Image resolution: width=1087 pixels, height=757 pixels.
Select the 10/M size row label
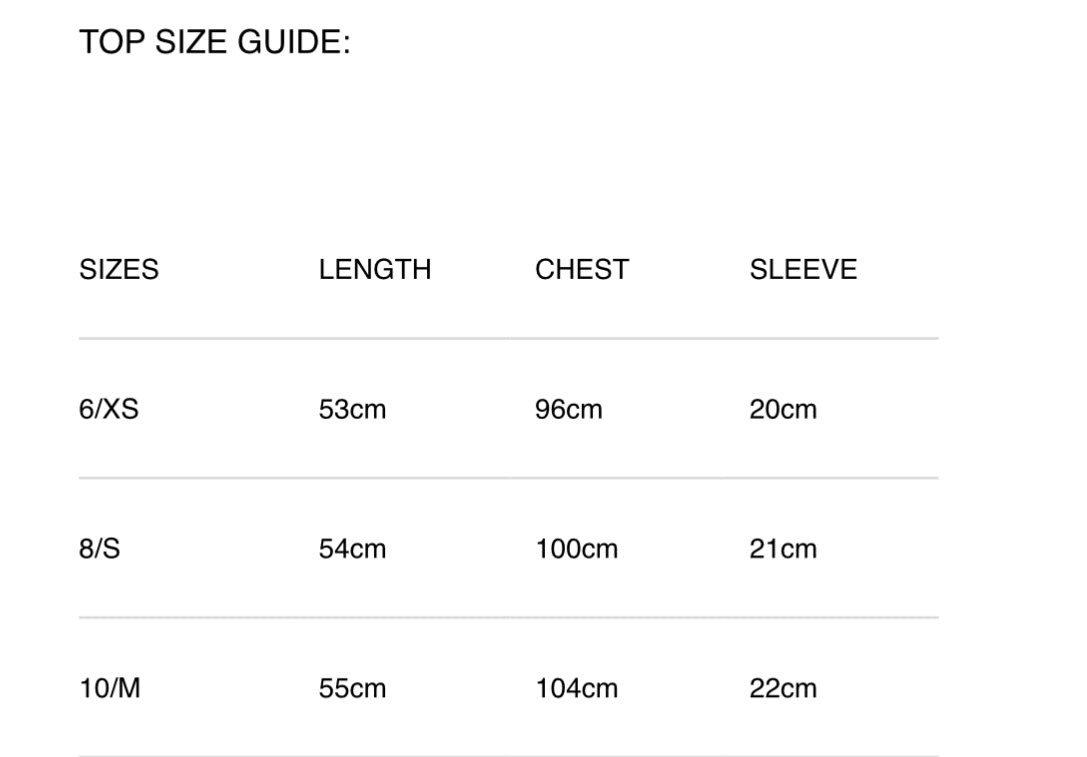tap(110, 688)
